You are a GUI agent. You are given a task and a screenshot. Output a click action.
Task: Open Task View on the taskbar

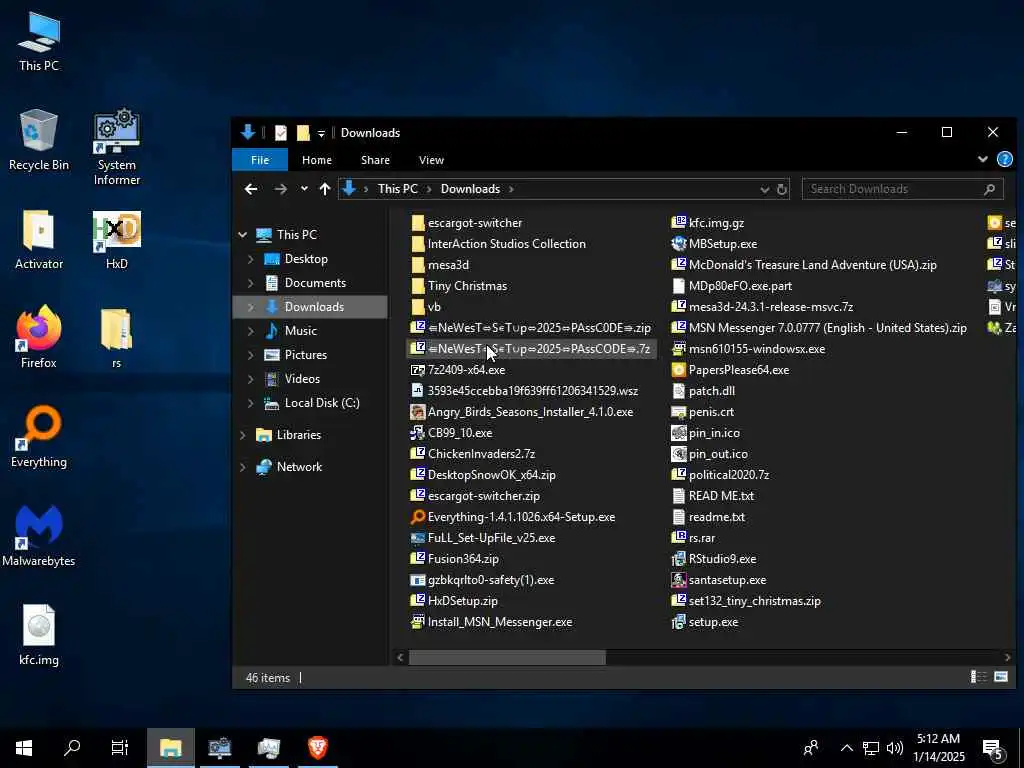tap(120, 747)
